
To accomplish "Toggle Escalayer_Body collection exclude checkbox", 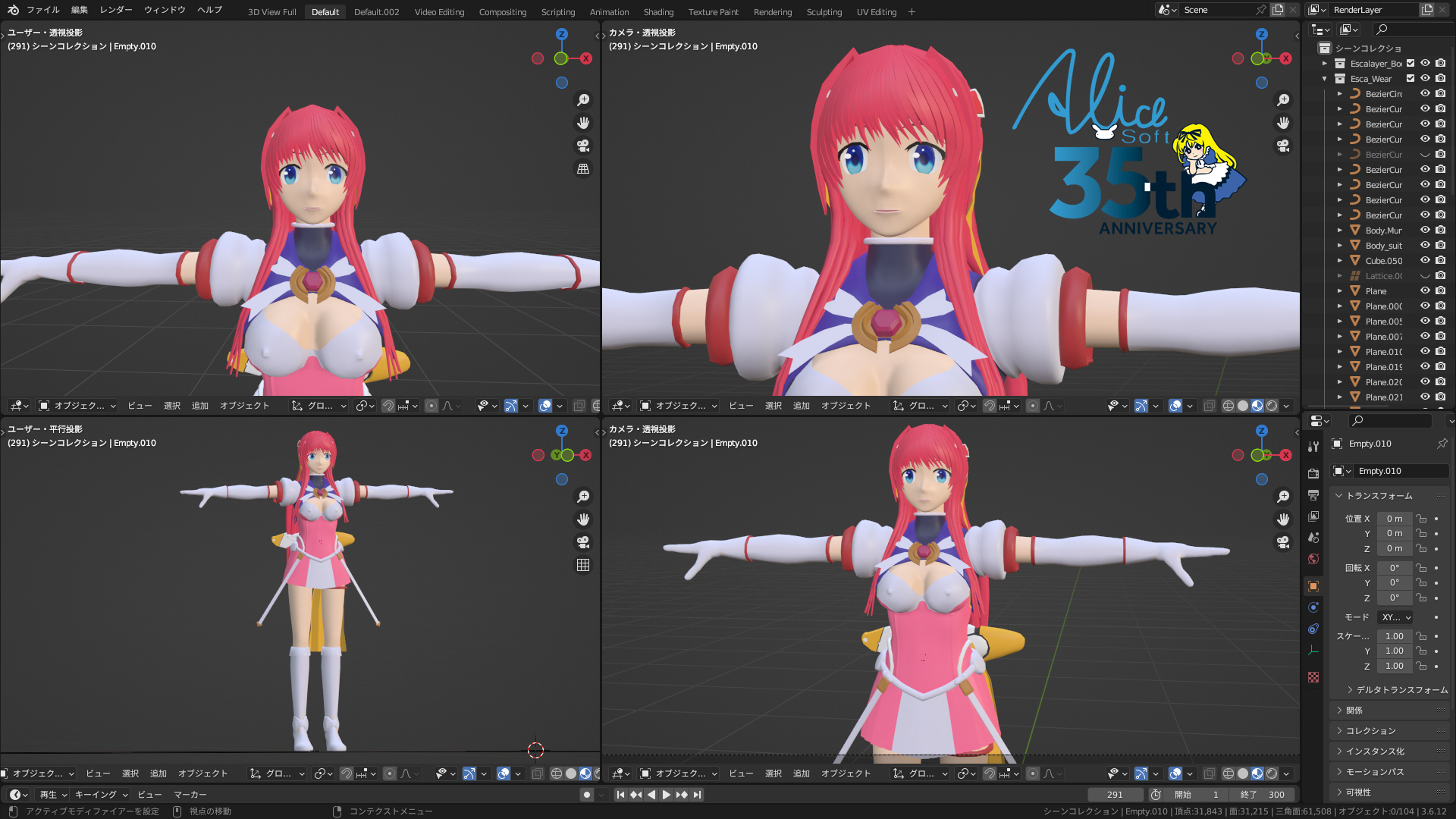I will (x=1410, y=64).
